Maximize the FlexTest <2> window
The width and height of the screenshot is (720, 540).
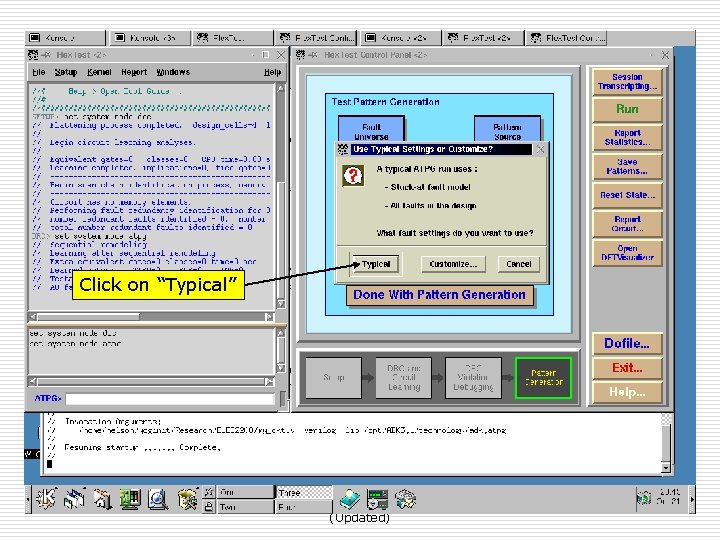265,55
